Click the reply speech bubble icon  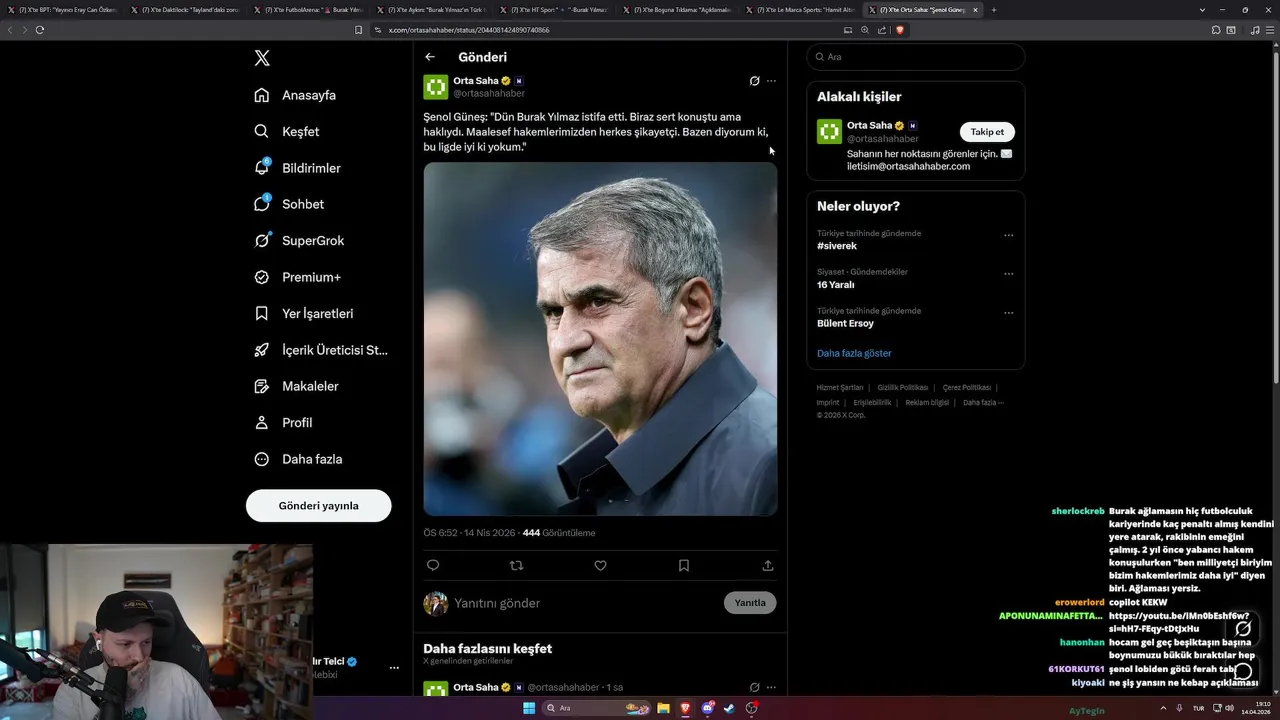(x=433, y=565)
